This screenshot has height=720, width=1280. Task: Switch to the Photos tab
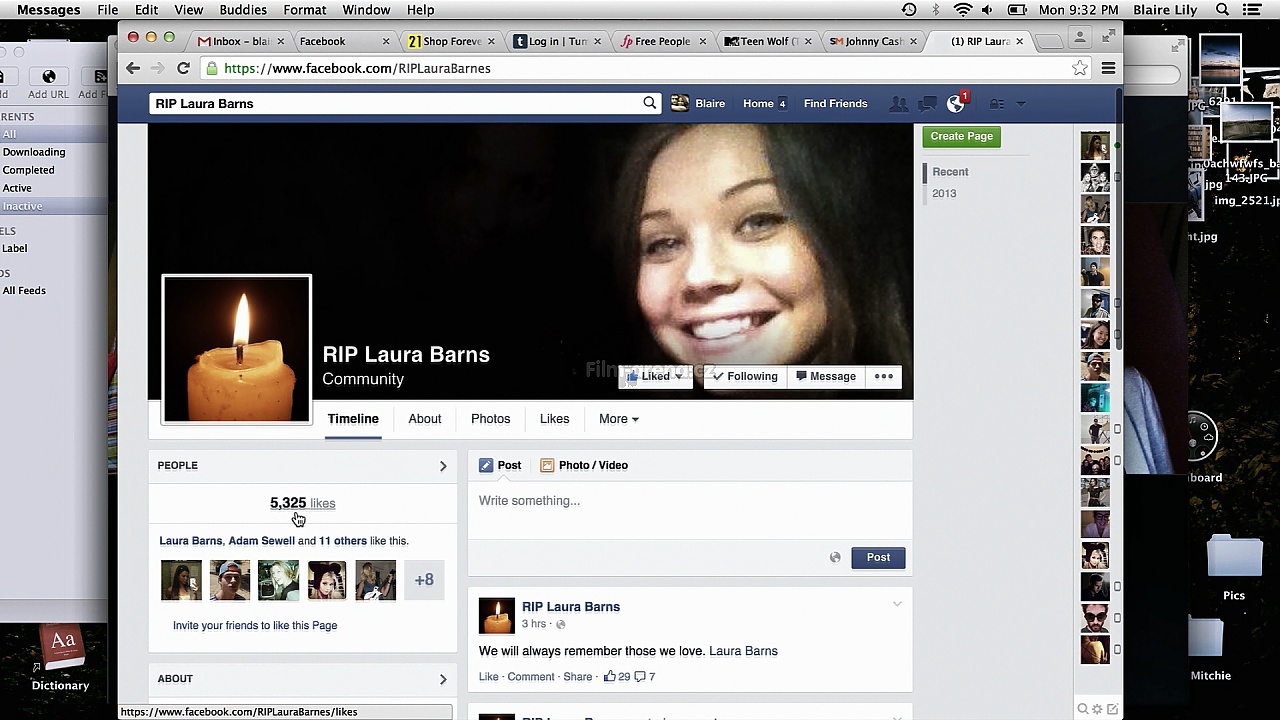point(490,419)
